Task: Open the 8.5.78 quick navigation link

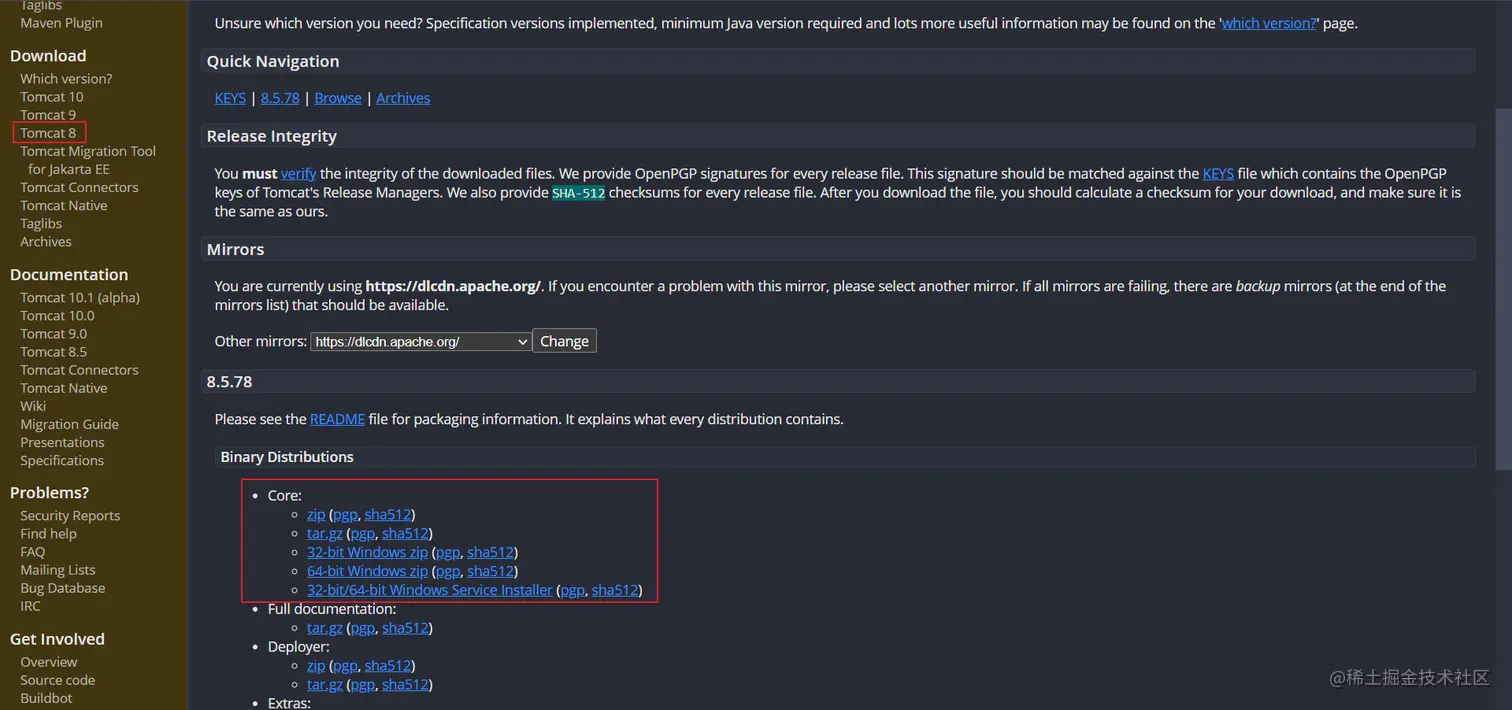Action: [280, 98]
